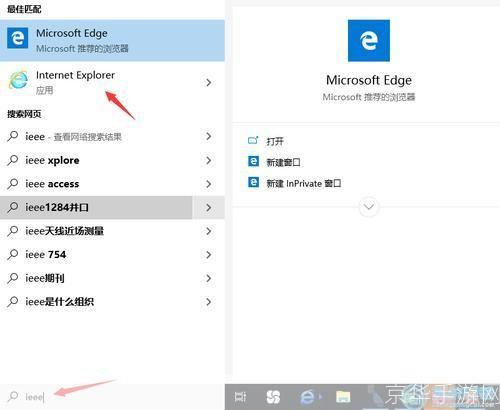Click the open-window icon next to 打开
Screen dimensions: 500x410
click(x=253, y=140)
